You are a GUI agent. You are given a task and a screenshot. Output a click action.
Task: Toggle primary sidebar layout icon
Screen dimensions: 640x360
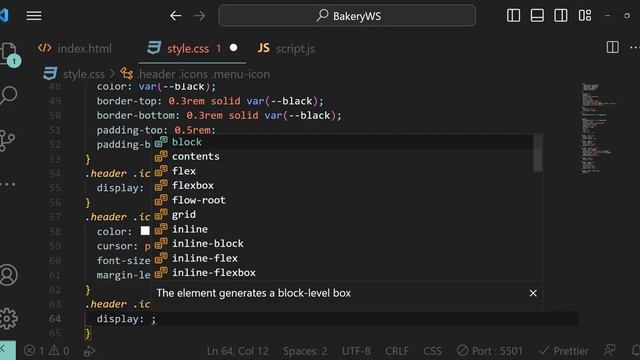point(513,16)
